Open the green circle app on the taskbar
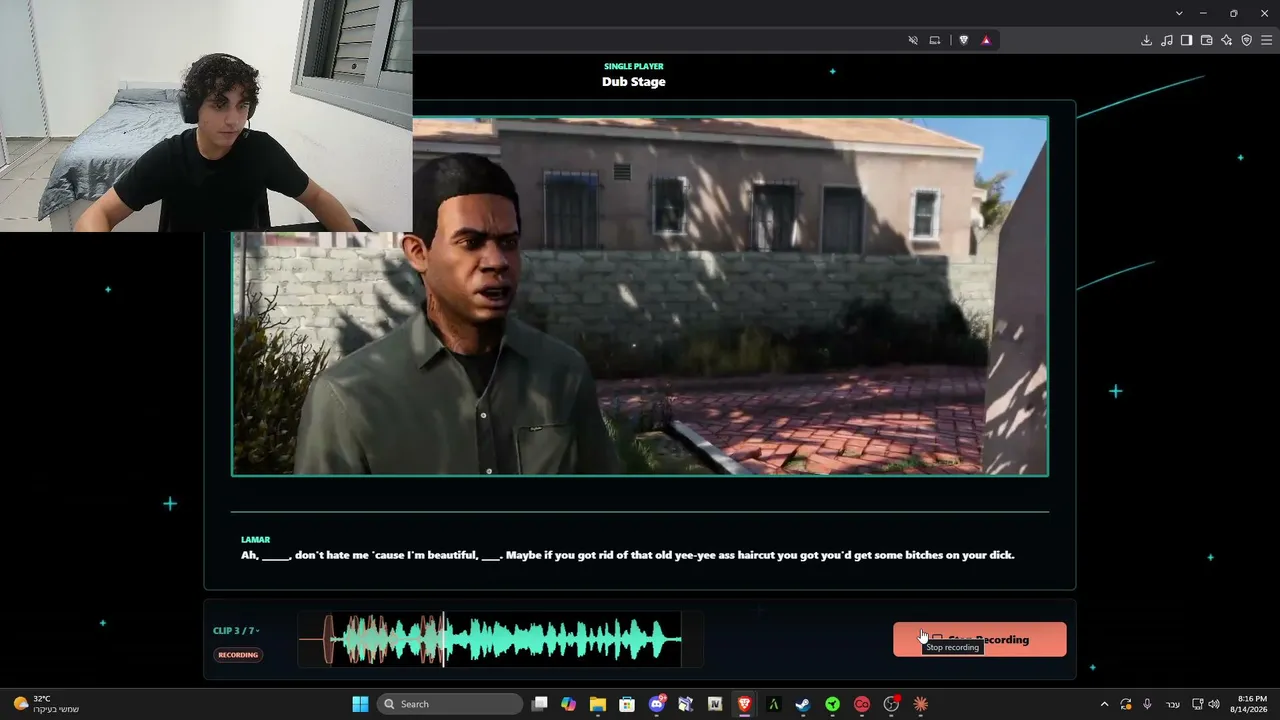The height and width of the screenshot is (720, 1280). pyautogui.click(x=832, y=704)
